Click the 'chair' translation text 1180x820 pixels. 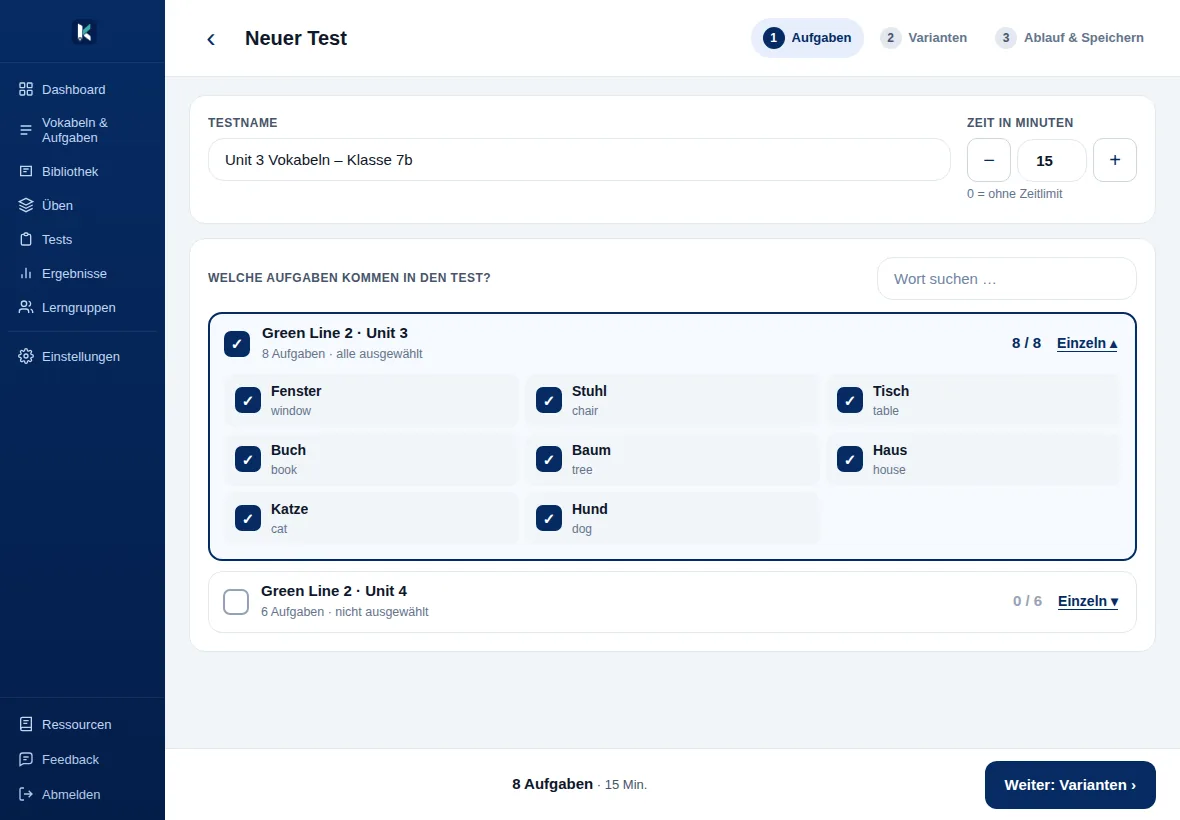click(x=585, y=411)
